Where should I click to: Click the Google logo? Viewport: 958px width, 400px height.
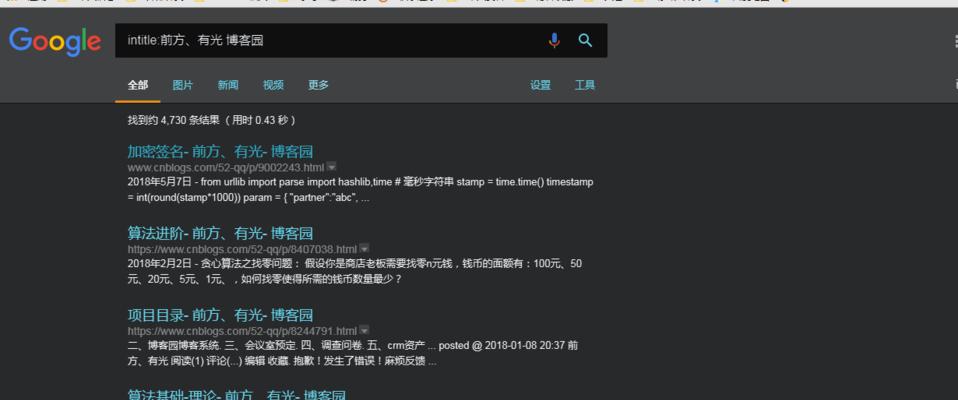[x=55, y=41]
